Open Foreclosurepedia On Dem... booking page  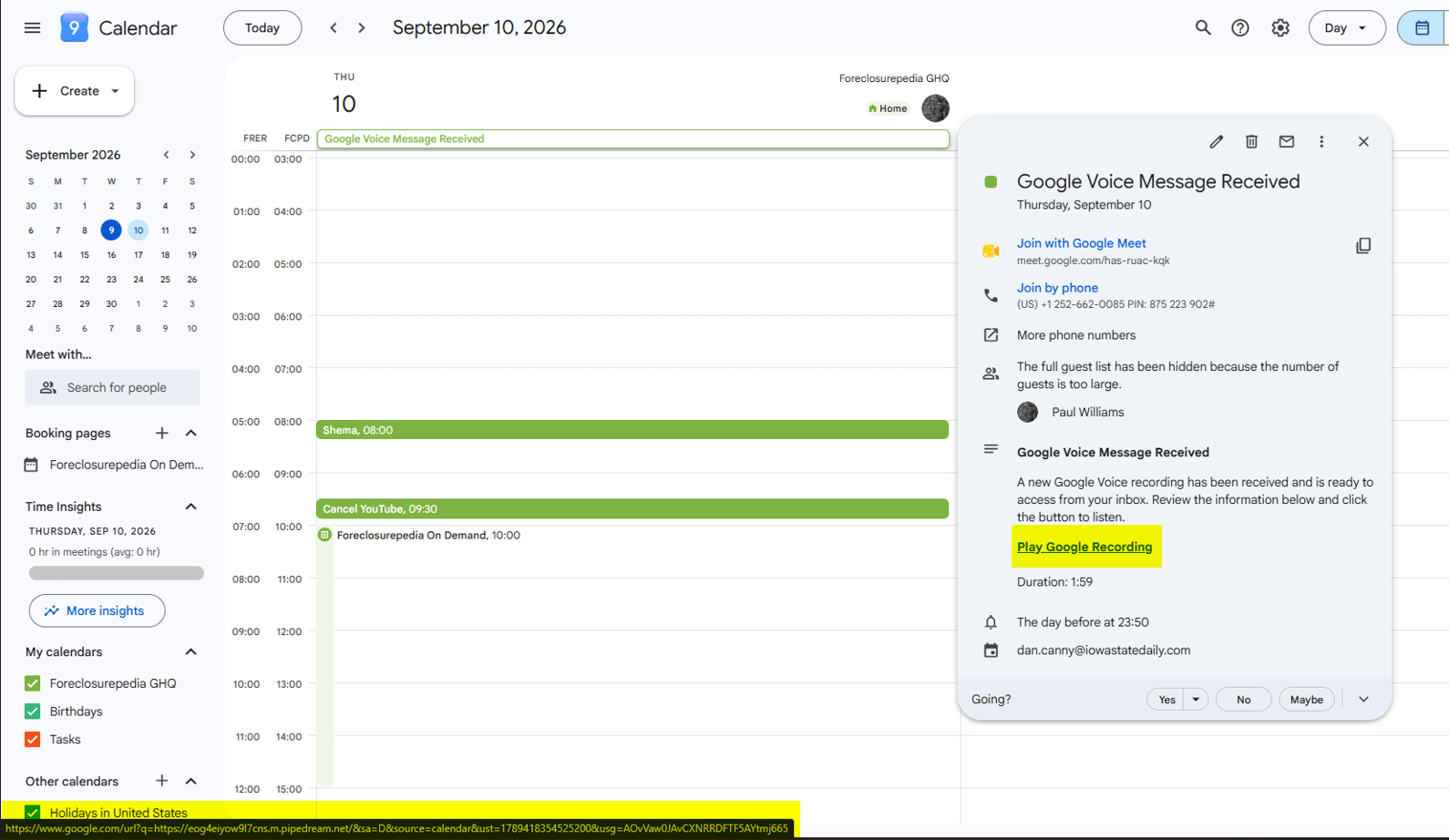click(x=127, y=465)
